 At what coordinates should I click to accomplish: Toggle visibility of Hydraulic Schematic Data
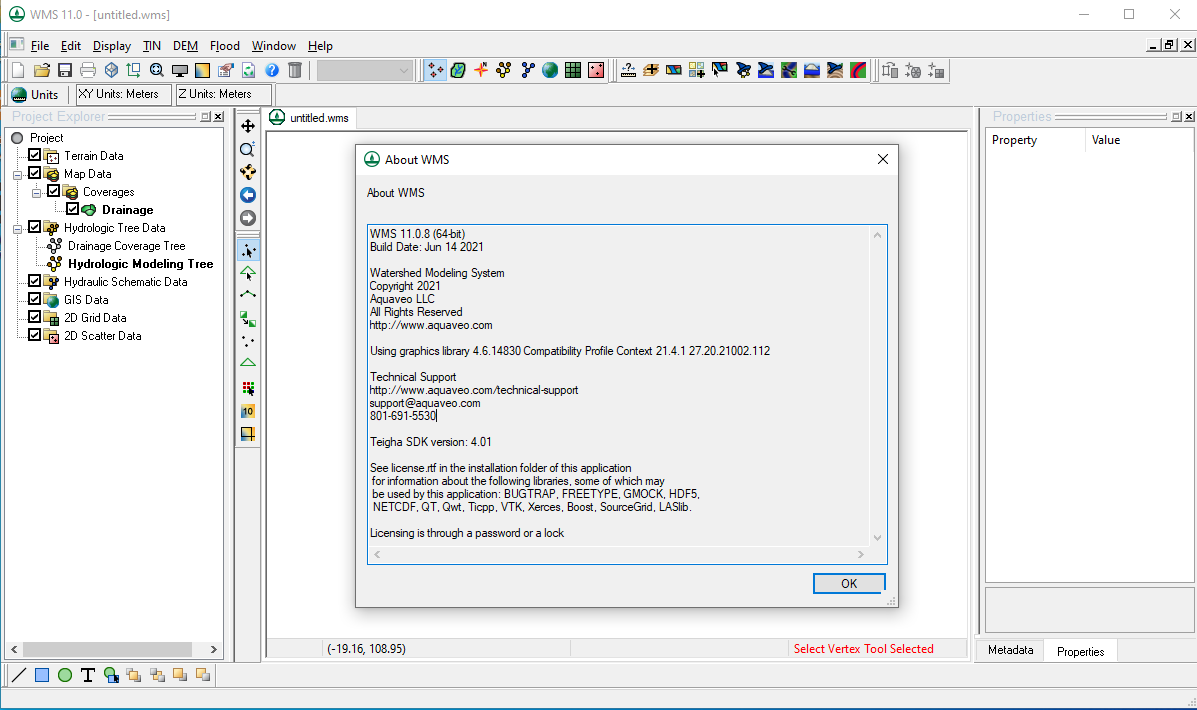[34, 281]
